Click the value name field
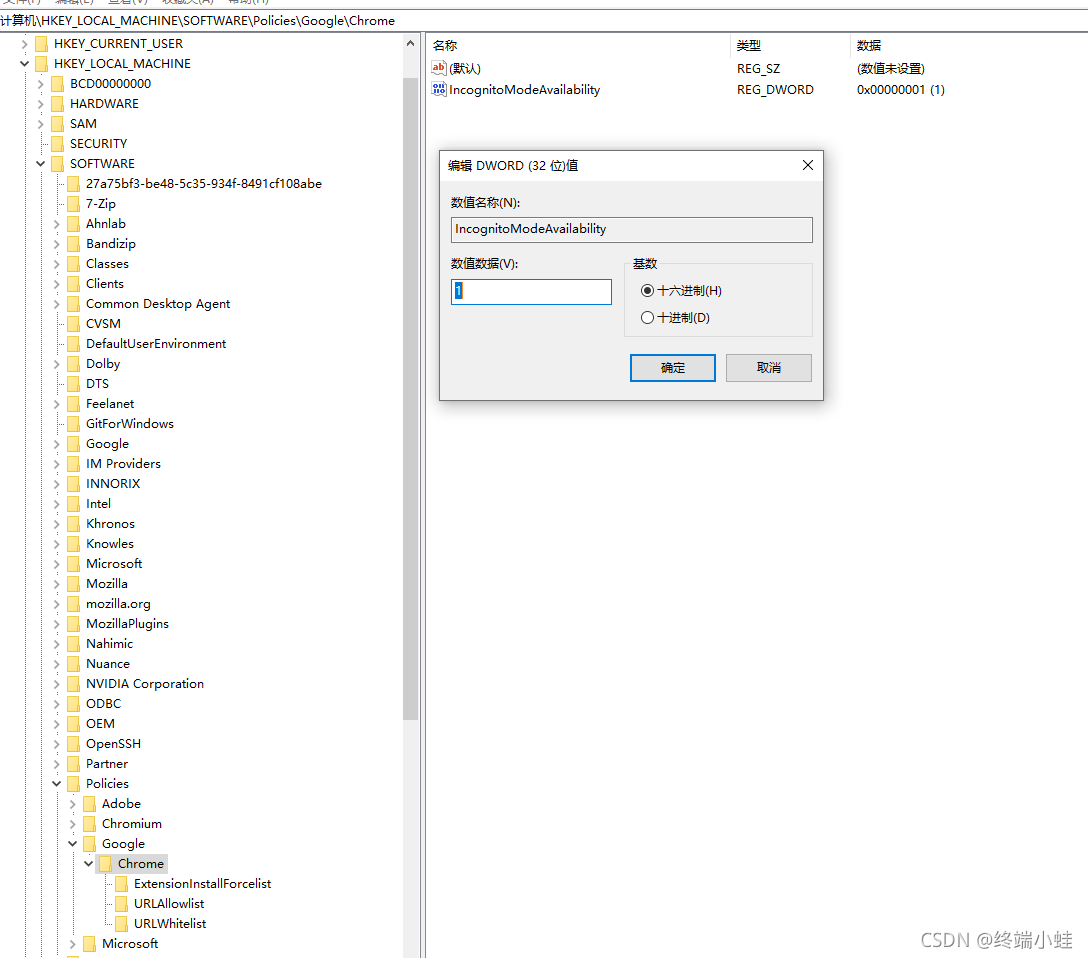Screen dimensions: 1088x958 [x=631, y=230]
